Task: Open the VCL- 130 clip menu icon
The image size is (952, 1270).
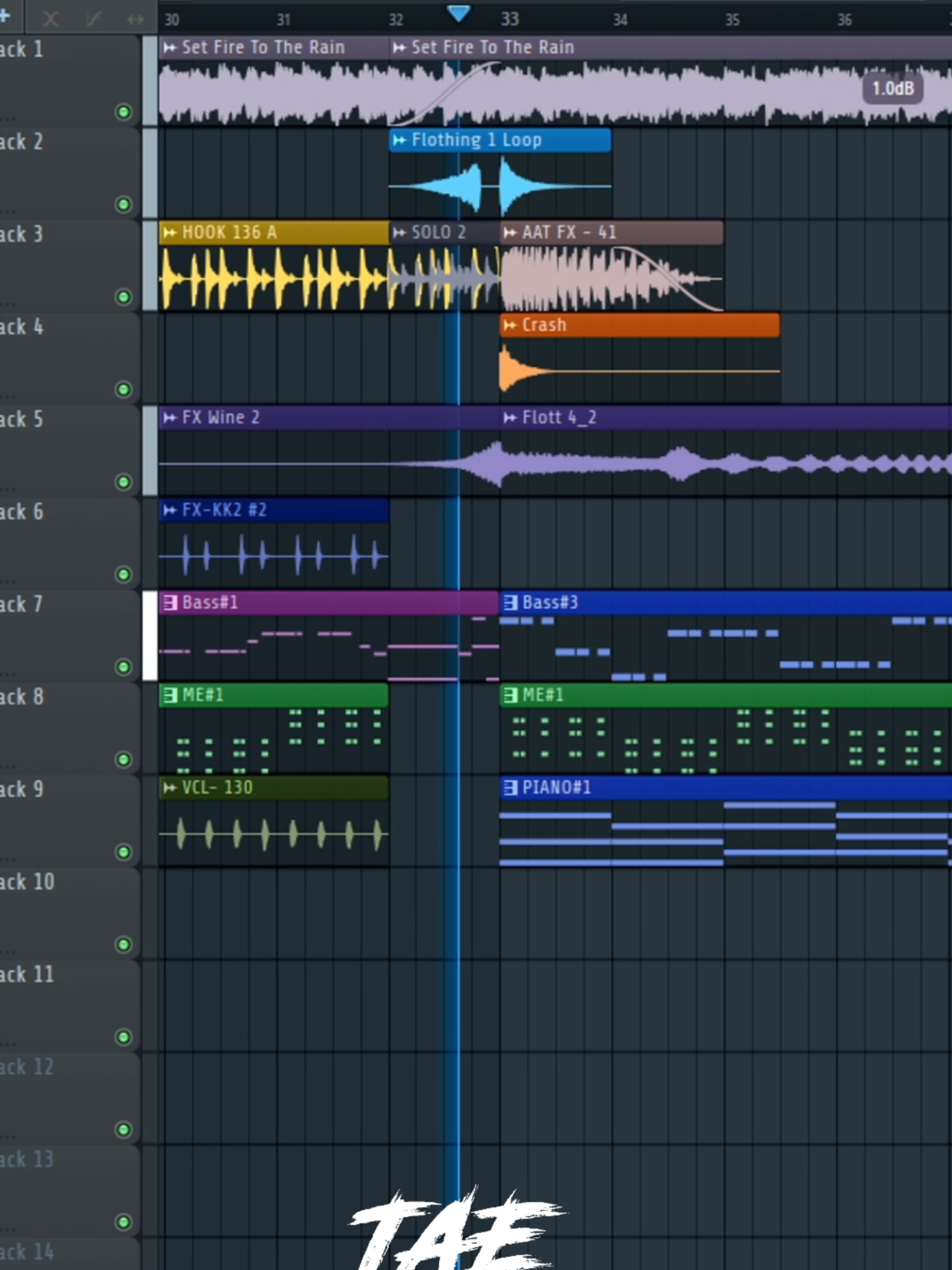Action: point(169,788)
